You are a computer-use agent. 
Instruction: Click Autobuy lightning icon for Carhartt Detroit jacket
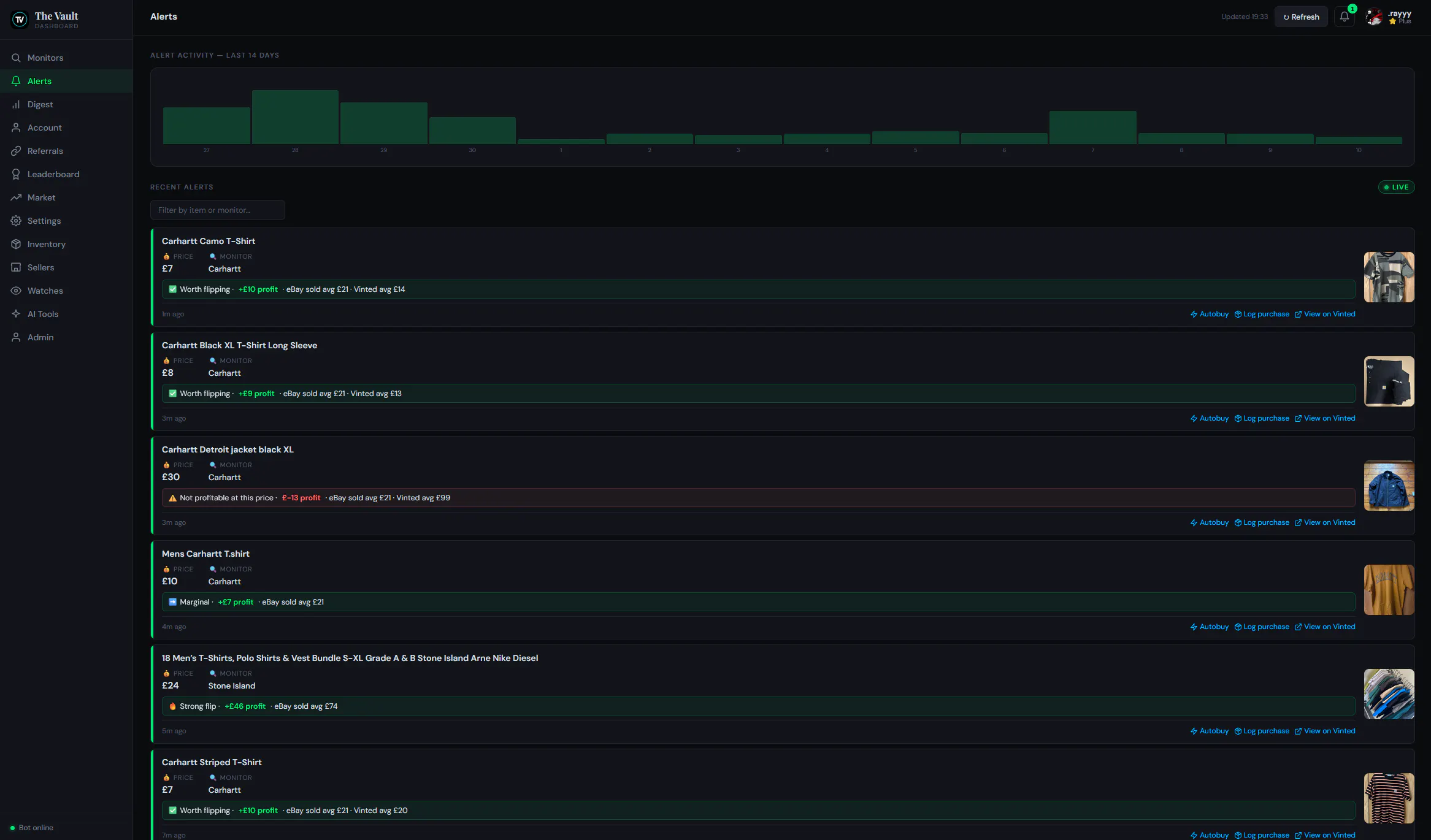[1194, 523]
